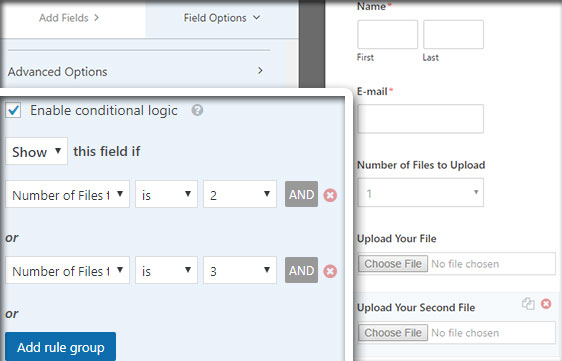Click the E-mail input field
The height and width of the screenshot is (361, 562).
click(x=420, y=119)
